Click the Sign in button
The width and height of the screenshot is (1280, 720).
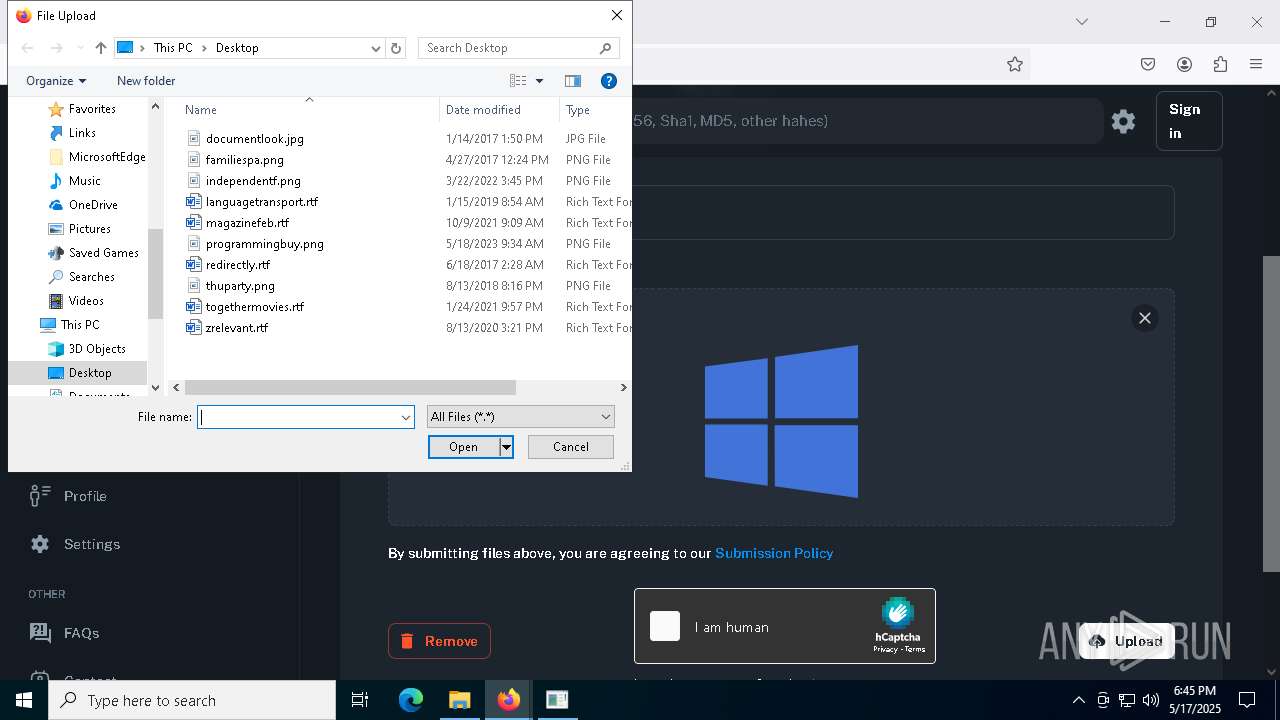1189,121
